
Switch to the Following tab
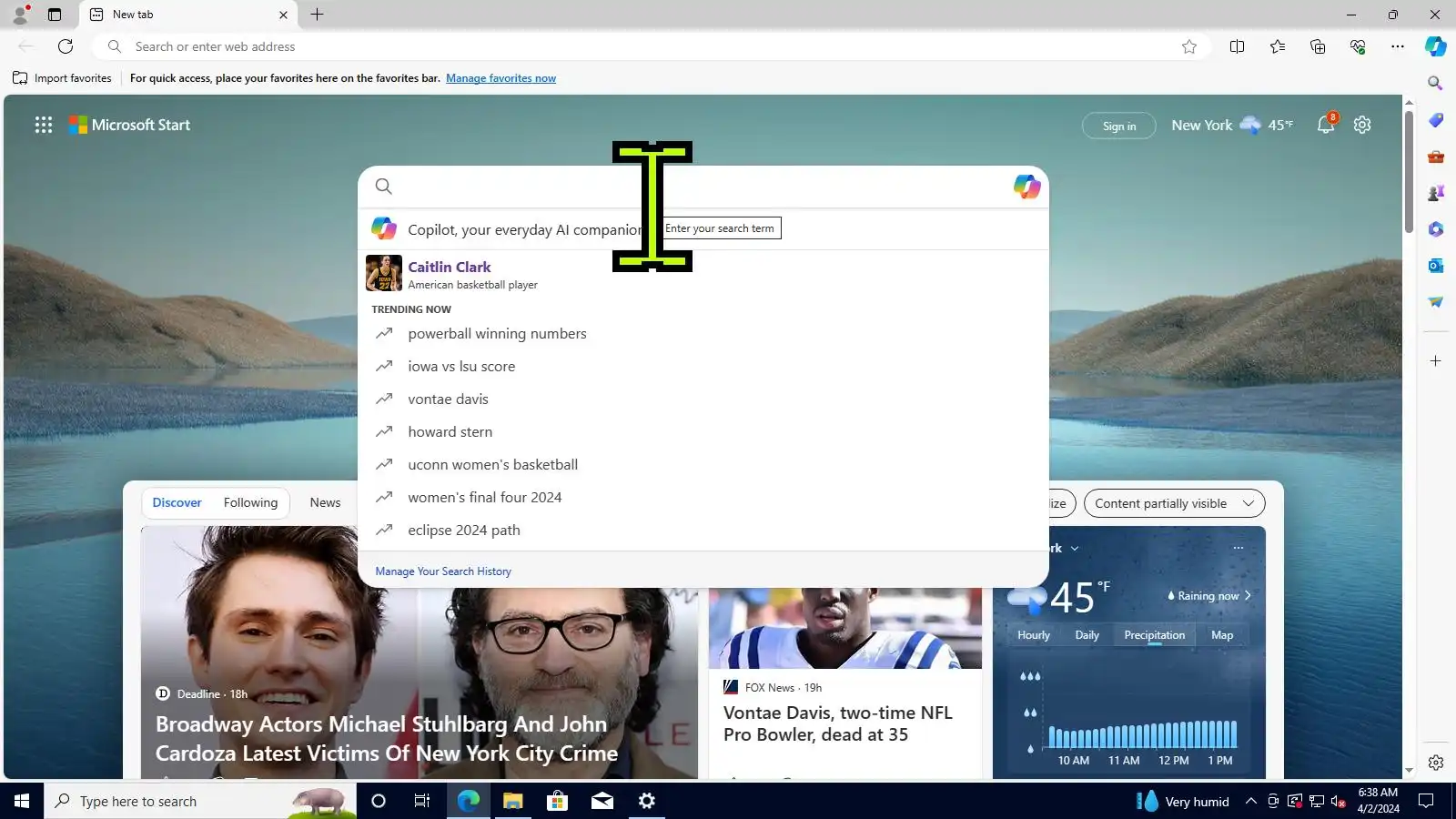[250, 502]
